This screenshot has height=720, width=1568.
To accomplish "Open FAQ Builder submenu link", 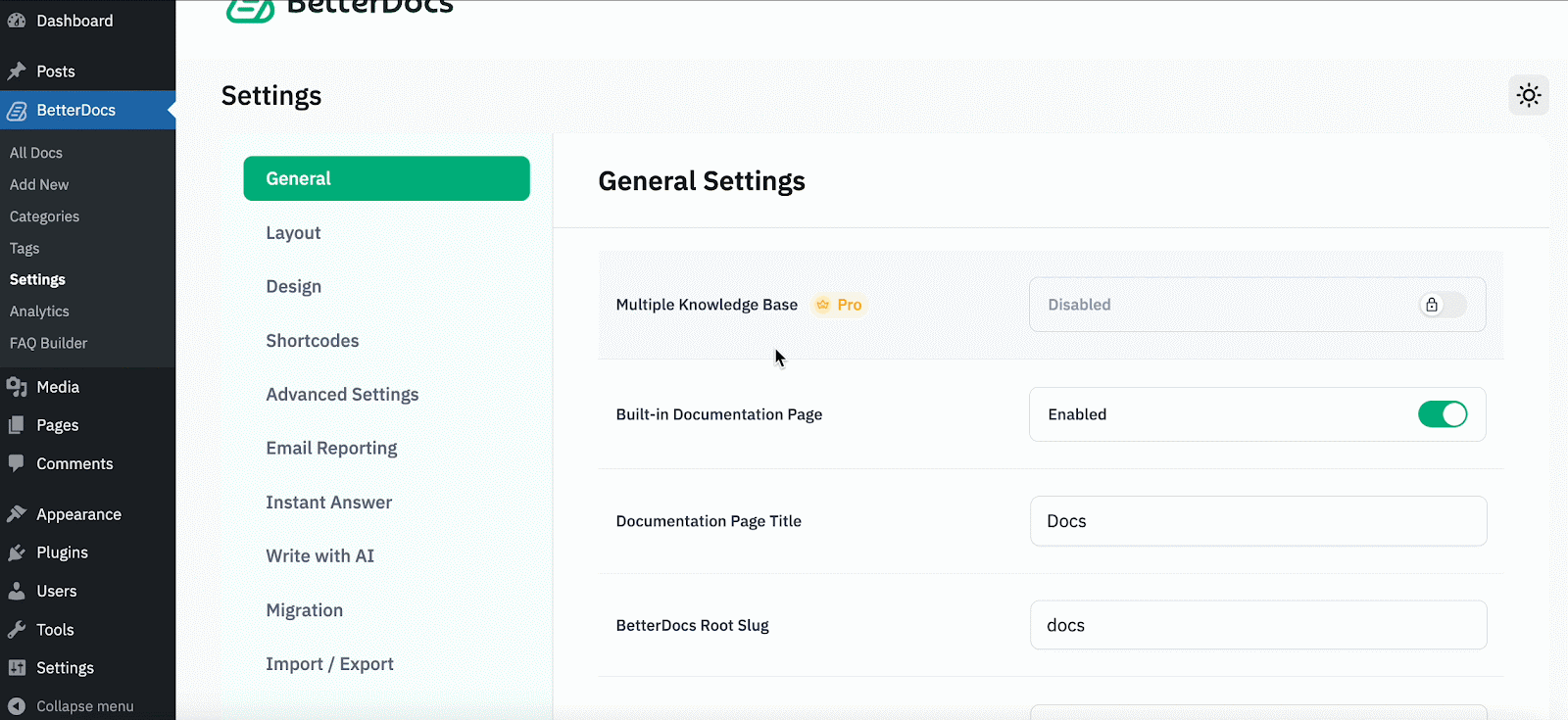I will (x=48, y=344).
